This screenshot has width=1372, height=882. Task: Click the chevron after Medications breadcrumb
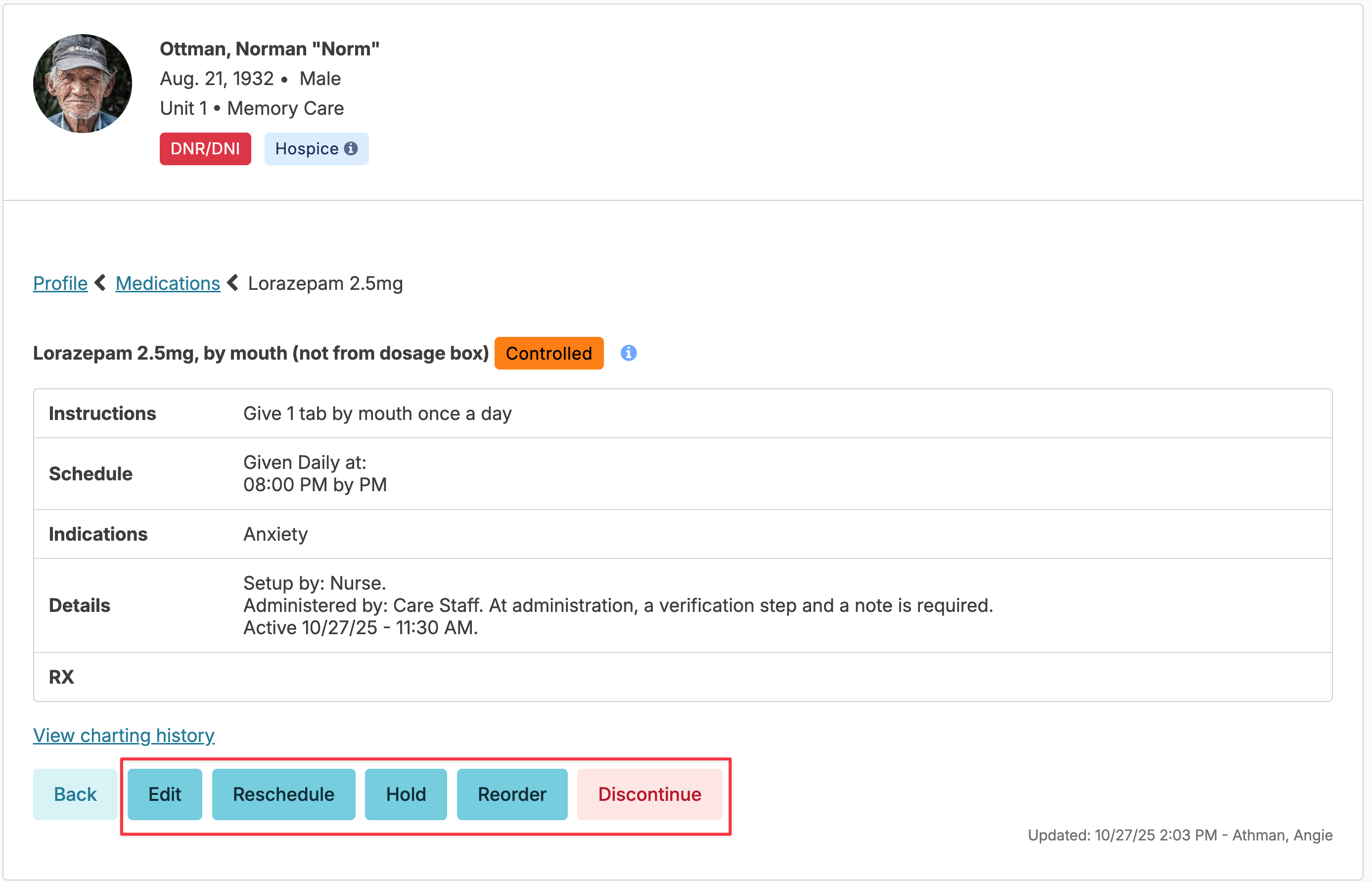[x=233, y=283]
